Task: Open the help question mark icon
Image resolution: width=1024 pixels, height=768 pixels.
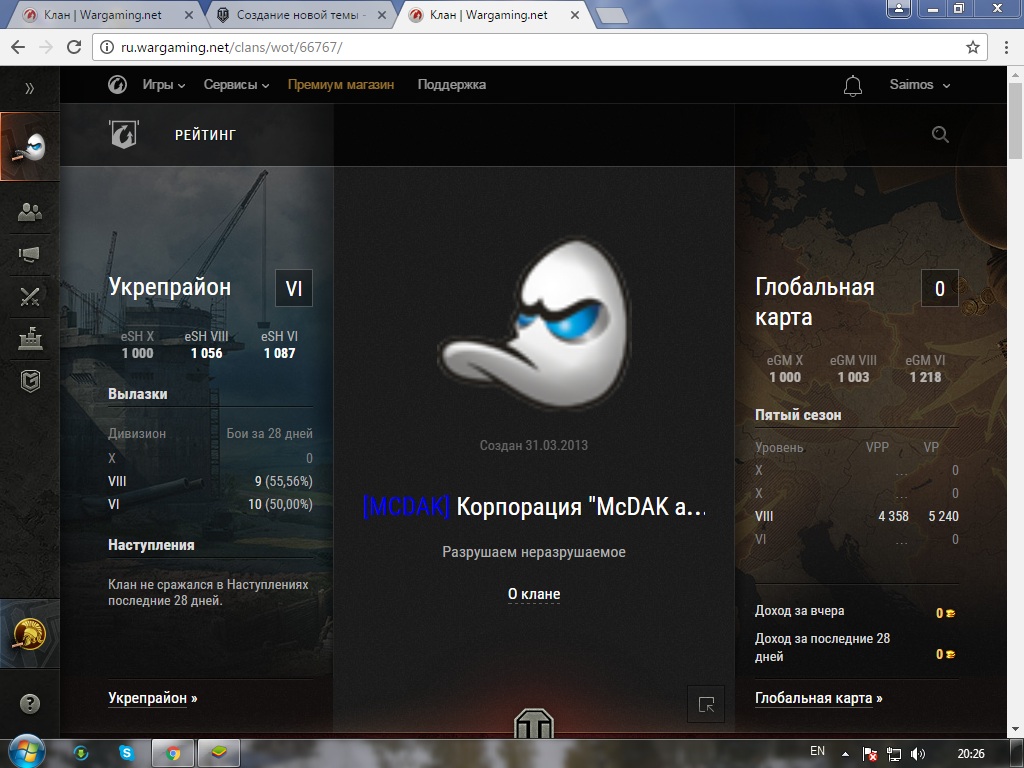Action: (x=30, y=703)
